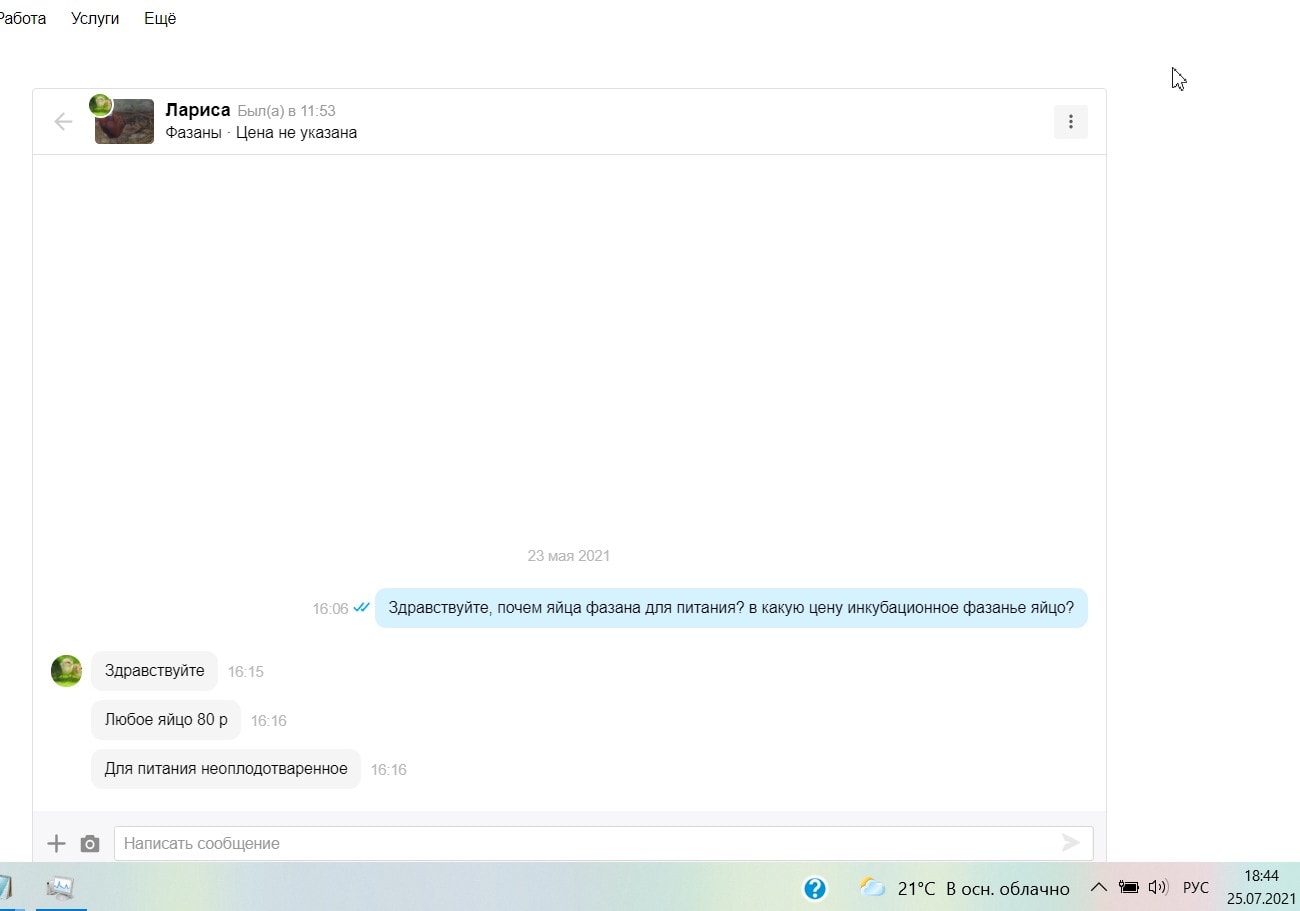The width and height of the screenshot is (1300, 911).
Task: Click the battery icon in system tray
Action: 1128,888
